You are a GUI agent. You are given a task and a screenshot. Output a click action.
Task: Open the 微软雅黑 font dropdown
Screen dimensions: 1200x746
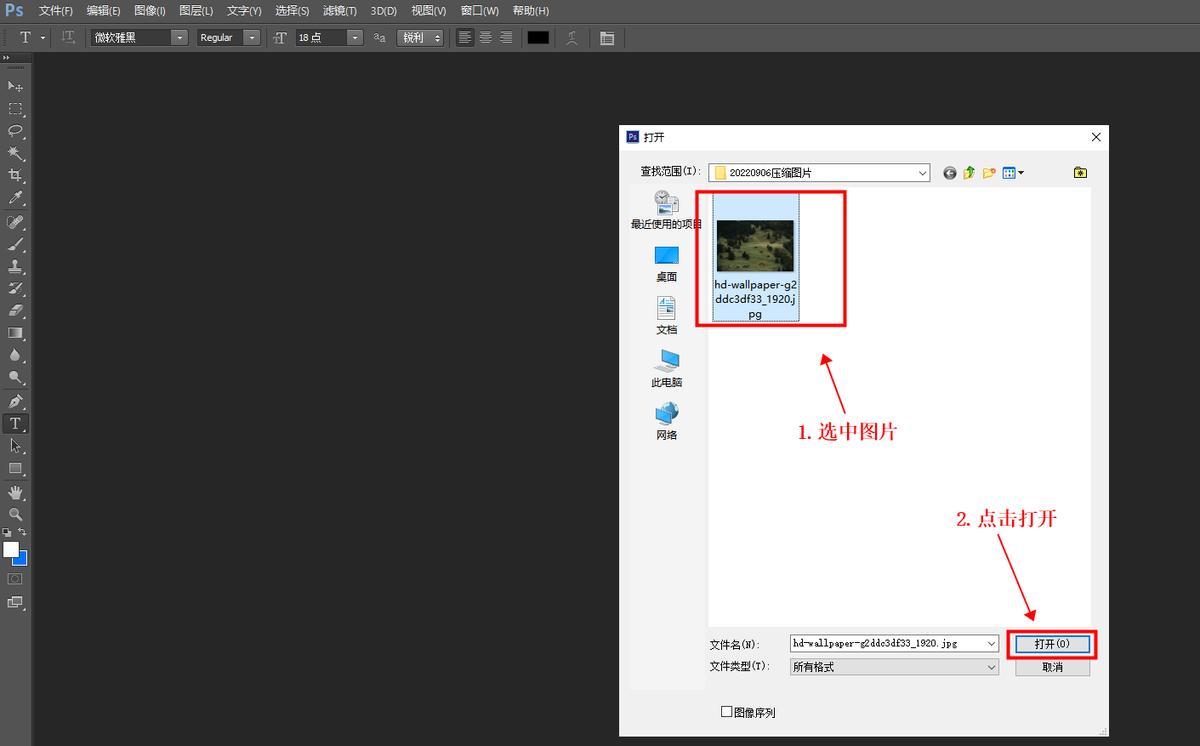178,37
